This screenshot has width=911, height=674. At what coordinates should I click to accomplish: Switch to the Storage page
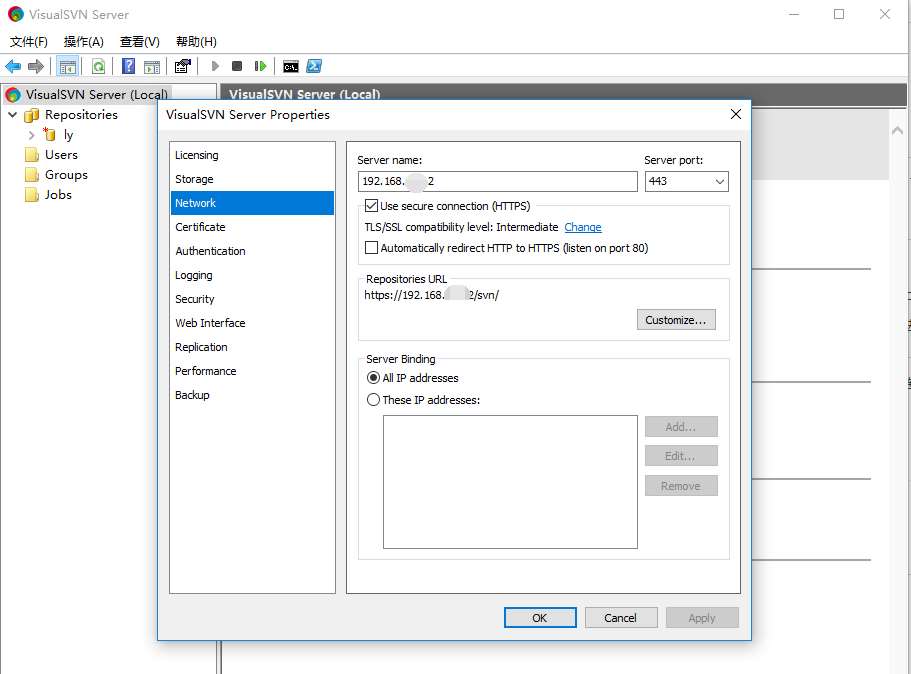click(252, 179)
